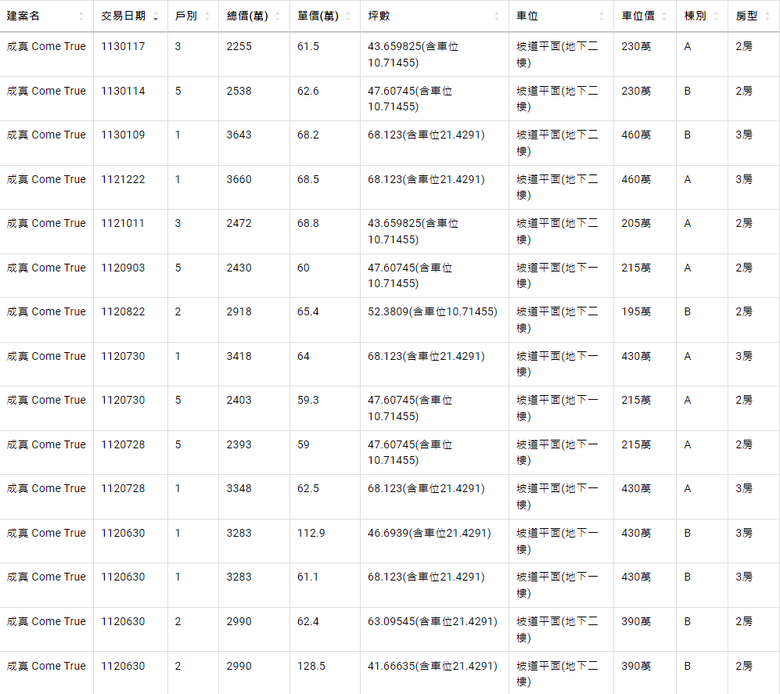Click parking price 205萬

point(636,223)
